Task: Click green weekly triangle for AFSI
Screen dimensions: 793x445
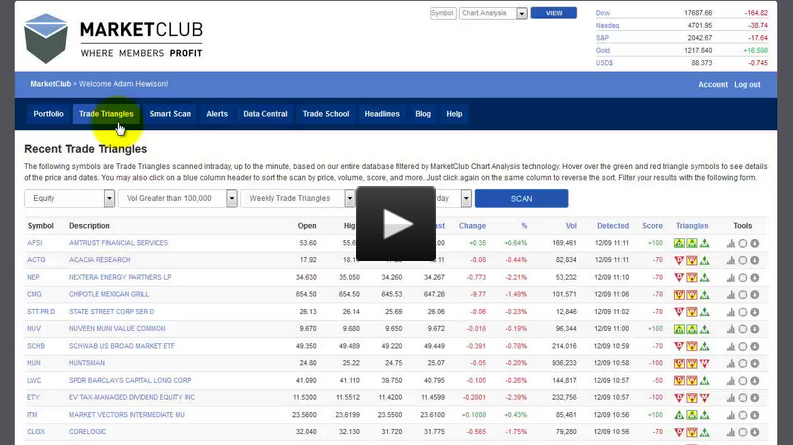Action: 692,243
